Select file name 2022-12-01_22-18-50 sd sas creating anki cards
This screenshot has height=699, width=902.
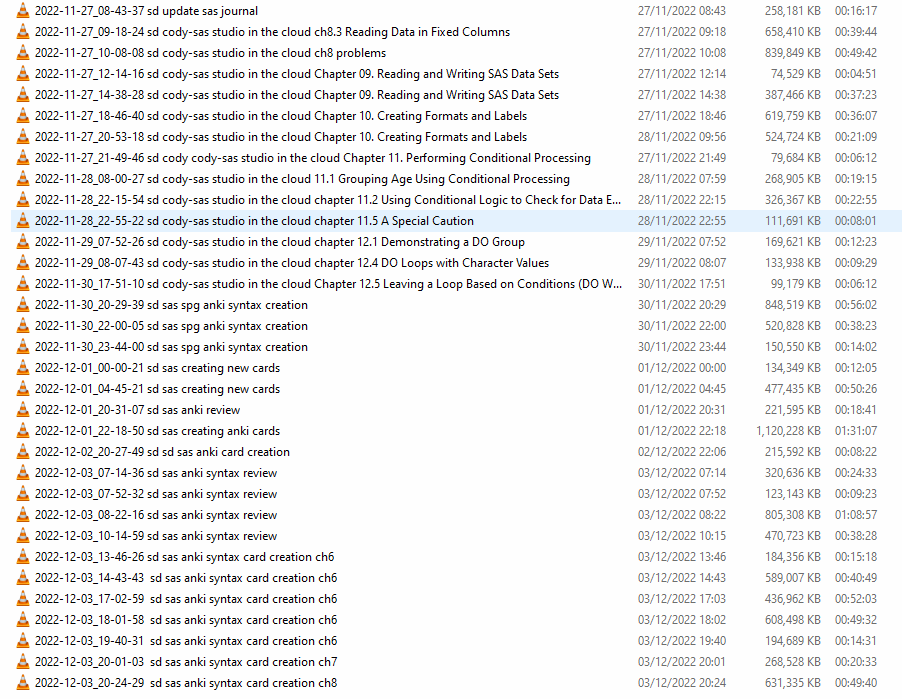(157, 431)
